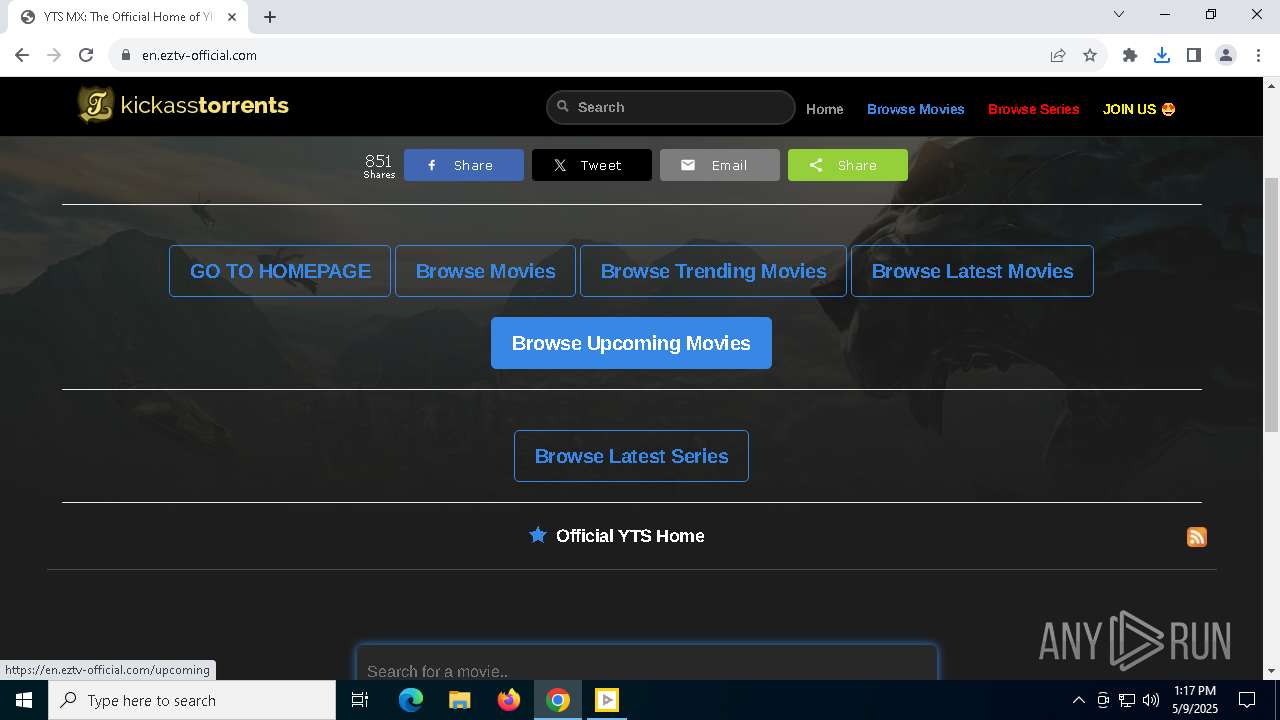Viewport: 1280px width, 720px height.
Task: Click the lock icon in address bar
Action: 126,55
